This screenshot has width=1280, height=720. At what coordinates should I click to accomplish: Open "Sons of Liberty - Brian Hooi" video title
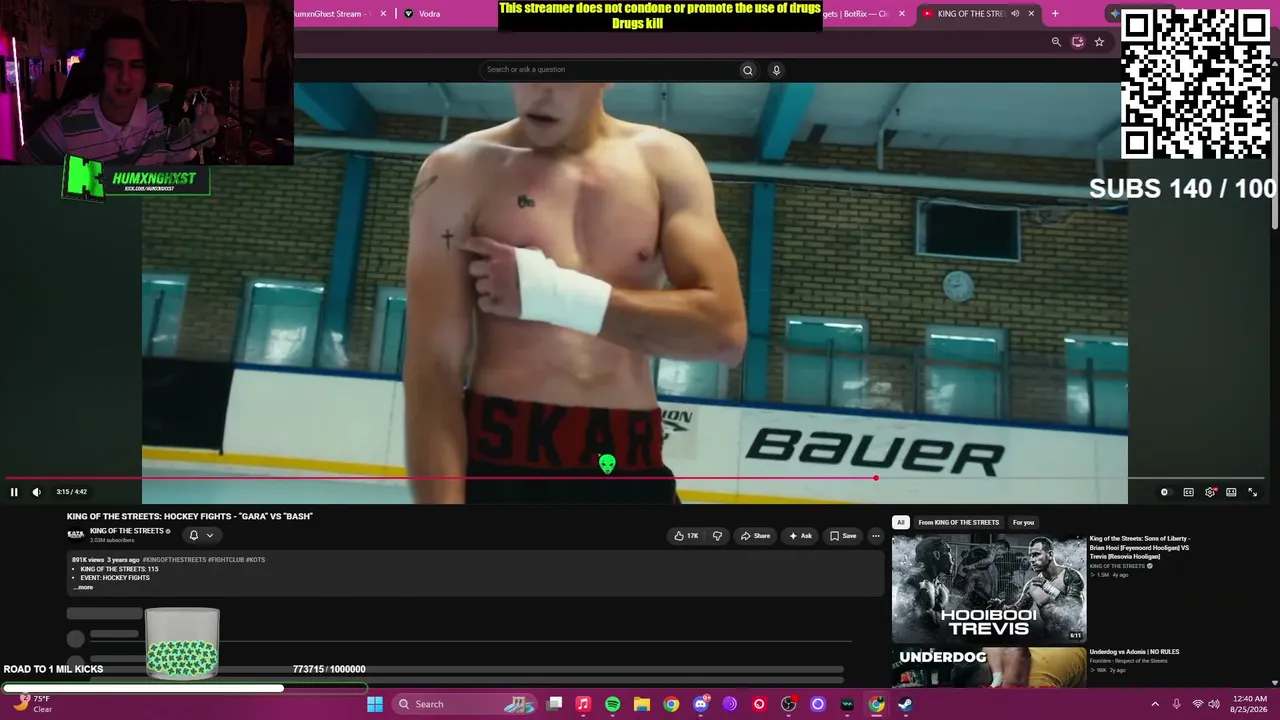click(x=1140, y=547)
